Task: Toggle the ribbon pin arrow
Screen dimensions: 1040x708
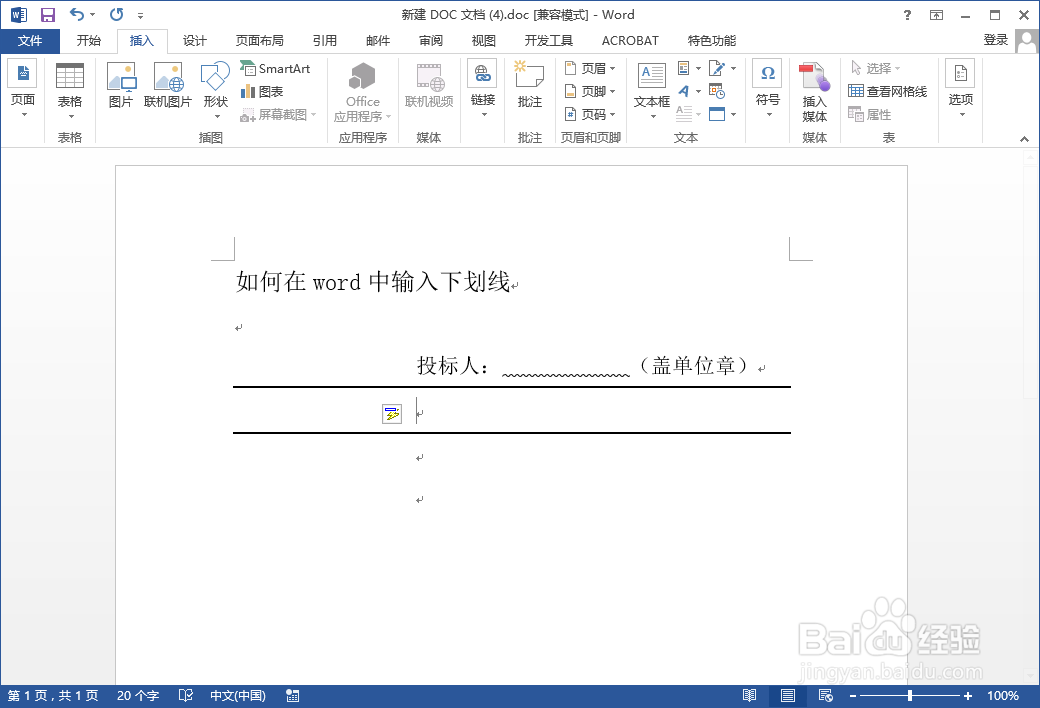Action: pos(1022,139)
